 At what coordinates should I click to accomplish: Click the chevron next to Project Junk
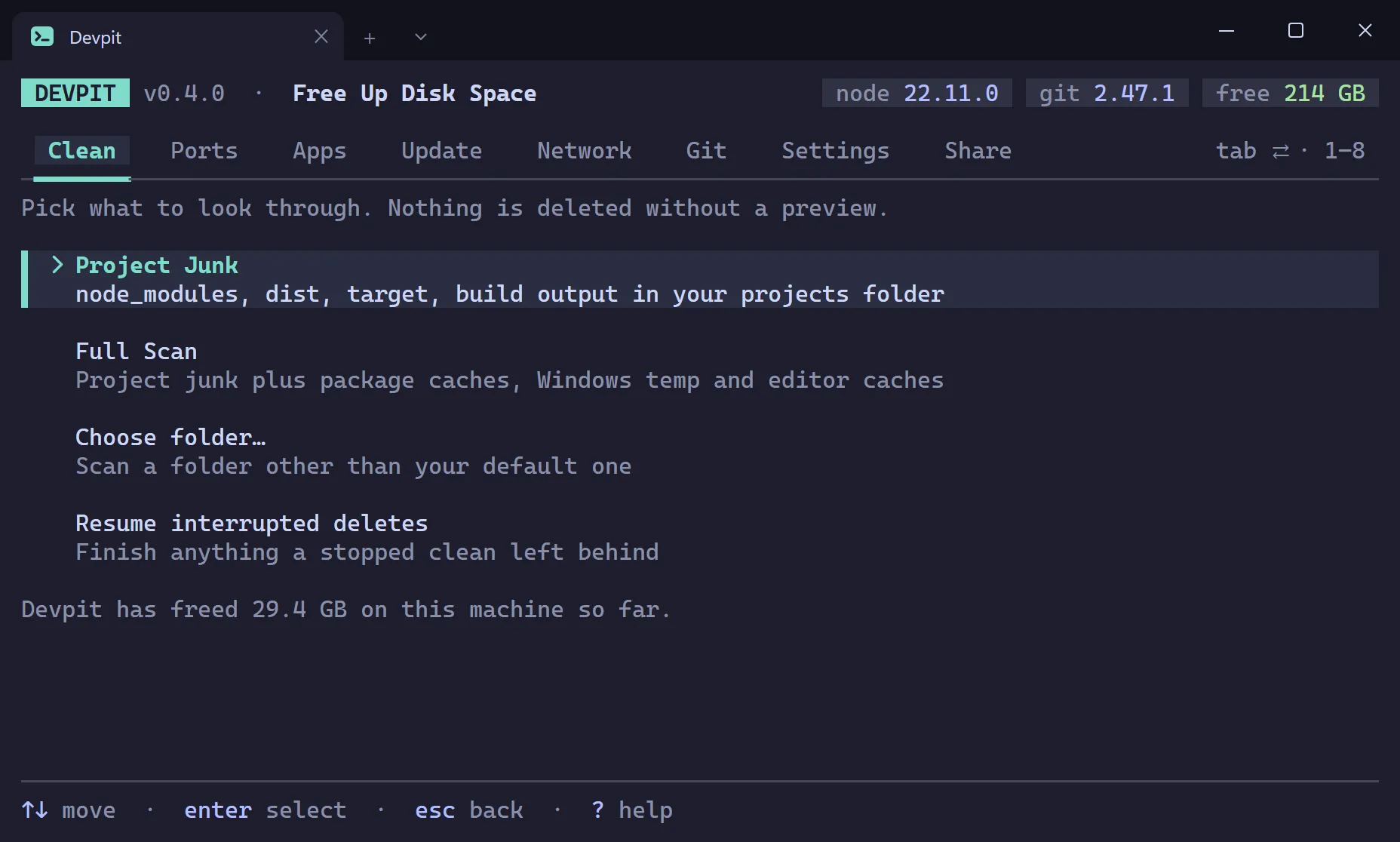[57, 265]
